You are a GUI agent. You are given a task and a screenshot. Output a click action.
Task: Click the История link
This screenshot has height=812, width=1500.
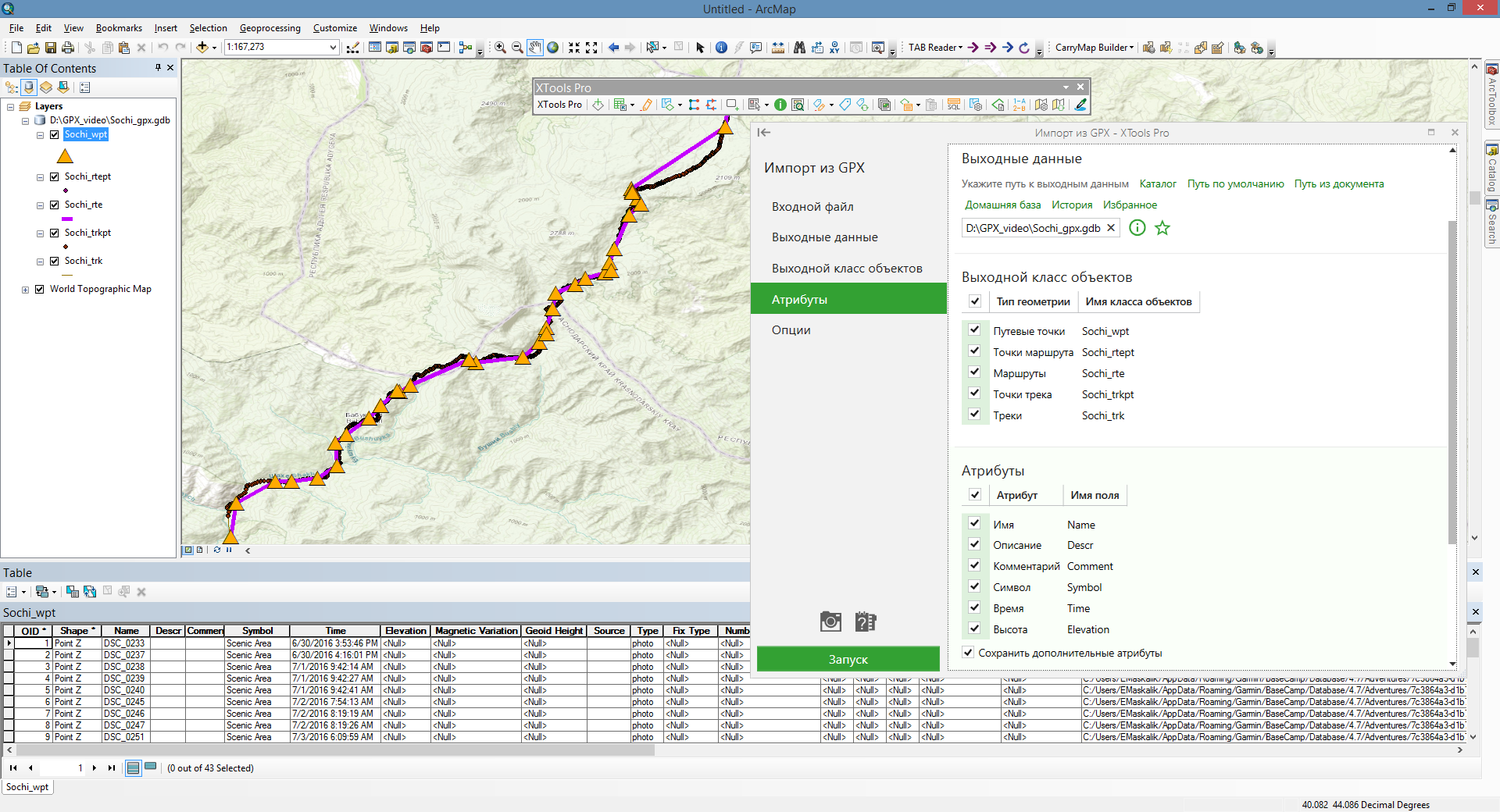click(1072, 205)
